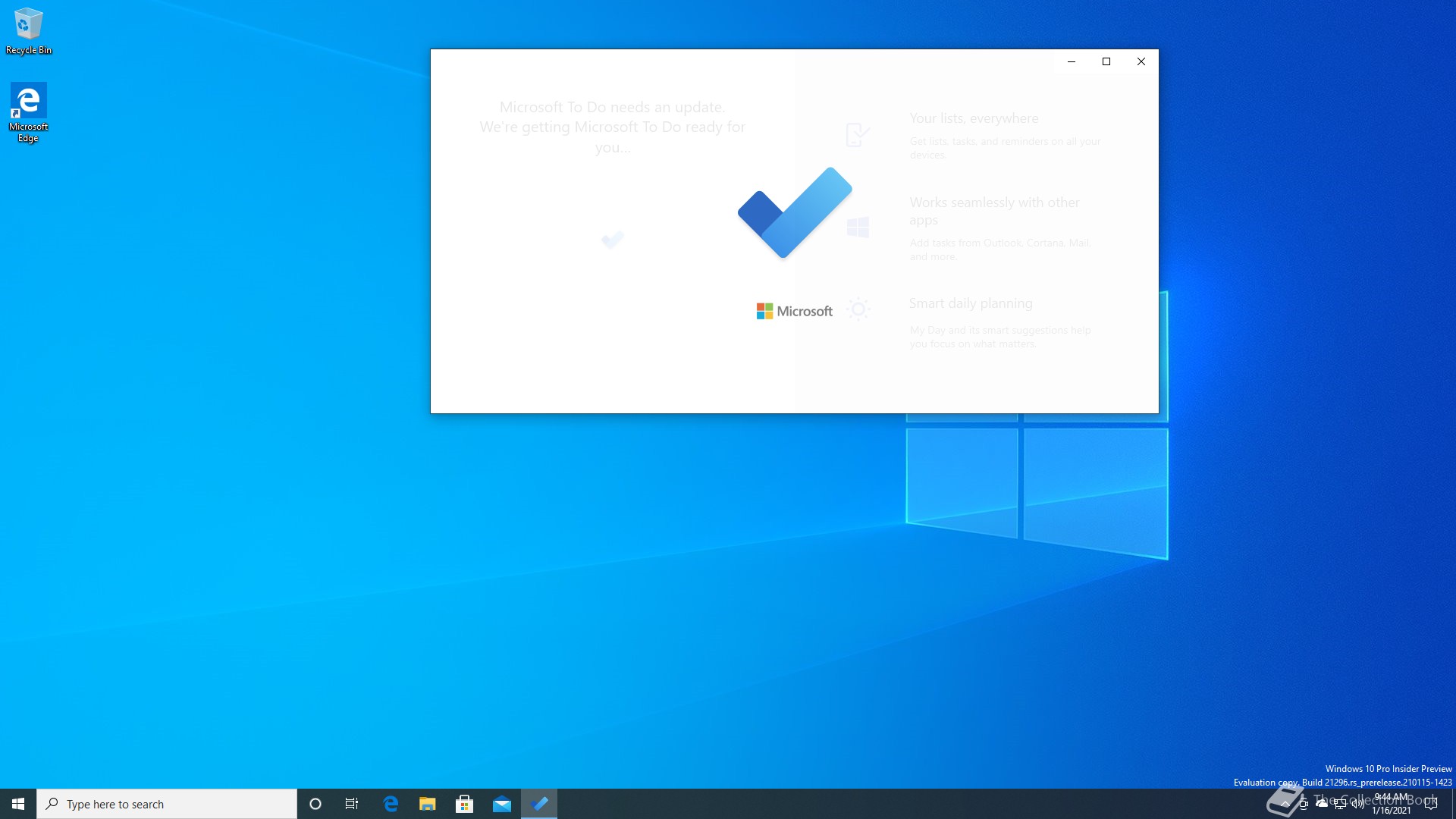Image resolution: width=1456 pixels, height=819 pixels.
Task: Open the Recycle Bin desktop icon
Action: 29,31
